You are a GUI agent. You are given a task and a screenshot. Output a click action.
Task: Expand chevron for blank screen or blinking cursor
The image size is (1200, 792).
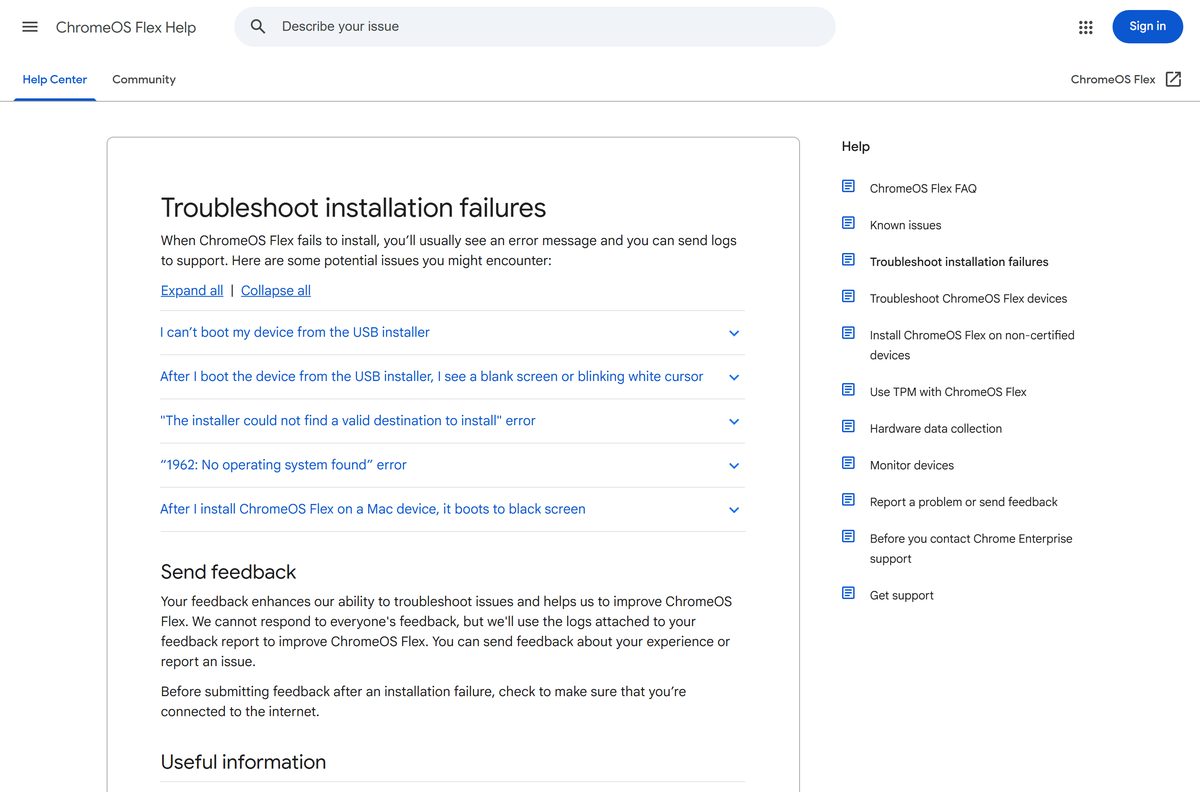tap(734, 377)
